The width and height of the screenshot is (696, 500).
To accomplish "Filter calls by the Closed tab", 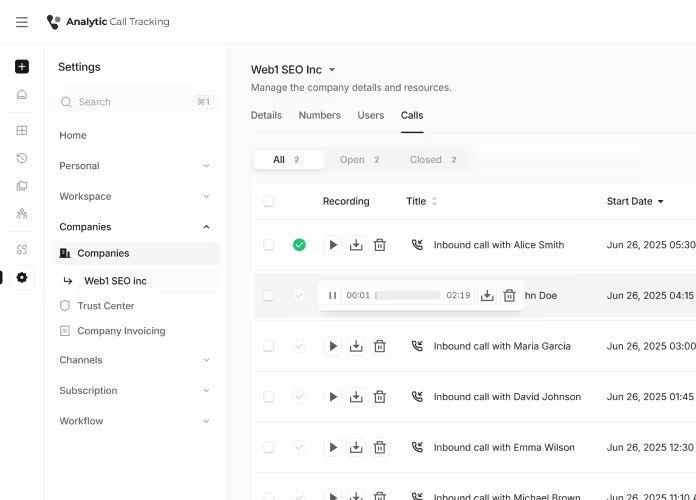I will pyautogui.click(x=433, y=160).
